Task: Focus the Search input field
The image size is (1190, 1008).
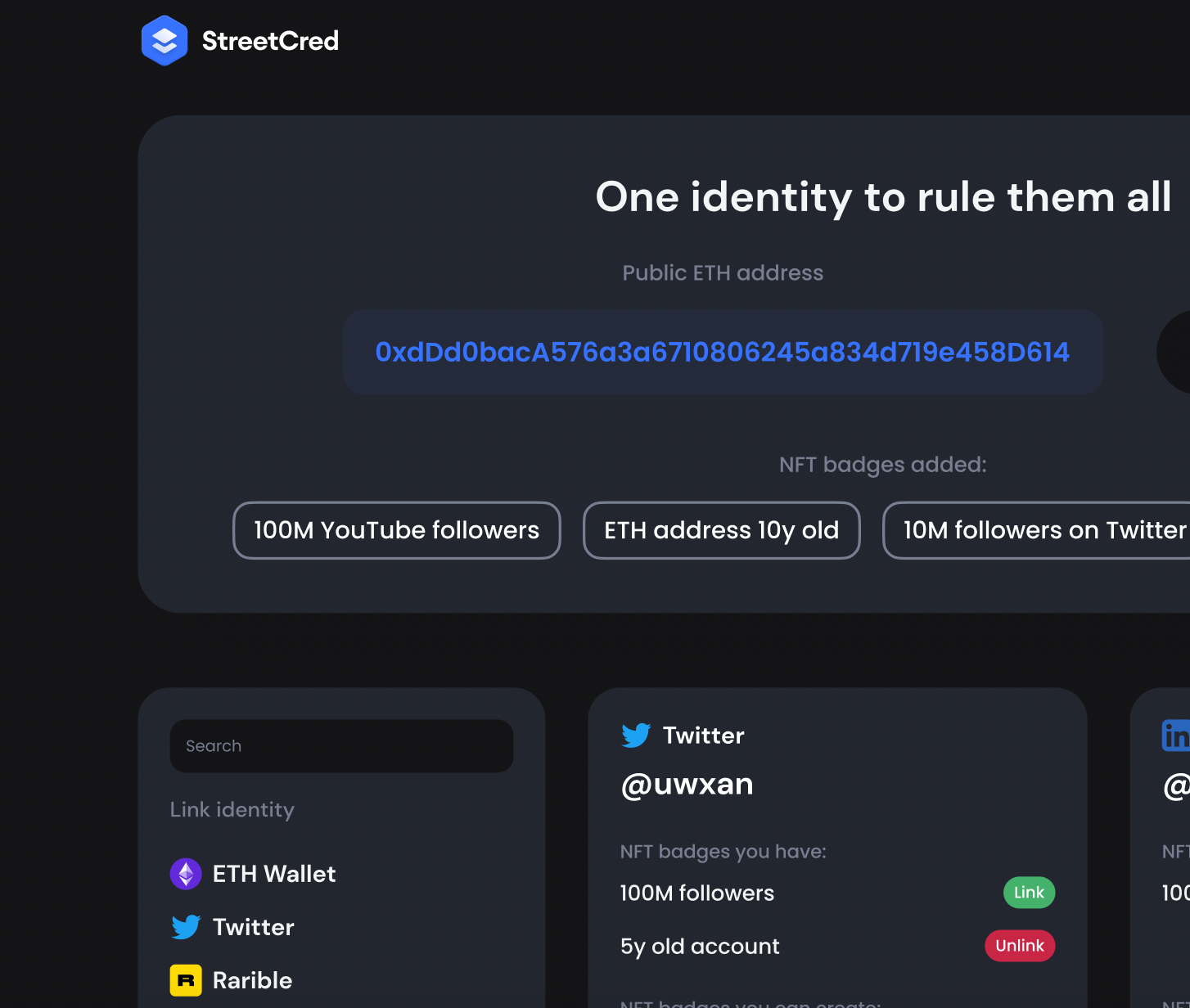Action: pyautogui.click(x=341, y=746)
